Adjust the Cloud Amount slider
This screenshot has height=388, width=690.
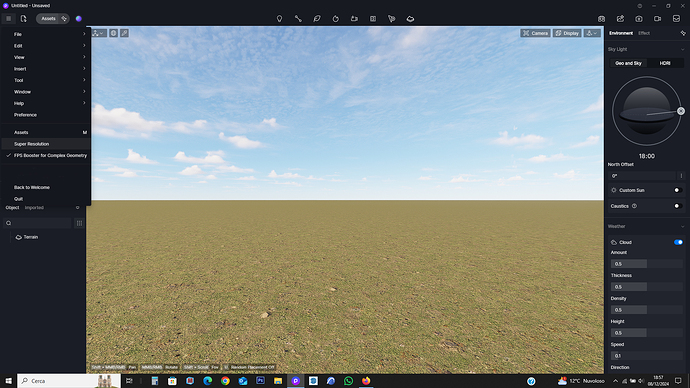(x=646, y=264)
